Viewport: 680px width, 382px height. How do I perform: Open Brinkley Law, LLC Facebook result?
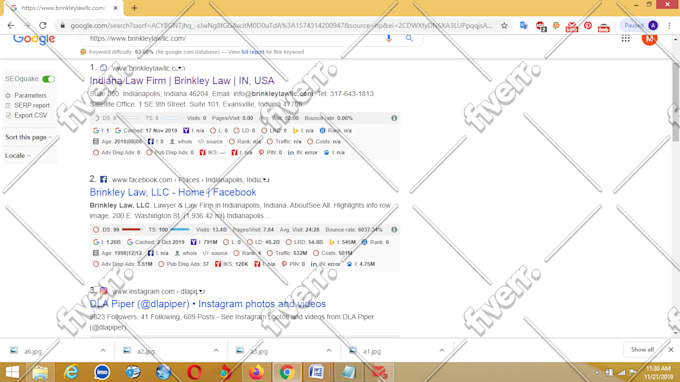173,192
